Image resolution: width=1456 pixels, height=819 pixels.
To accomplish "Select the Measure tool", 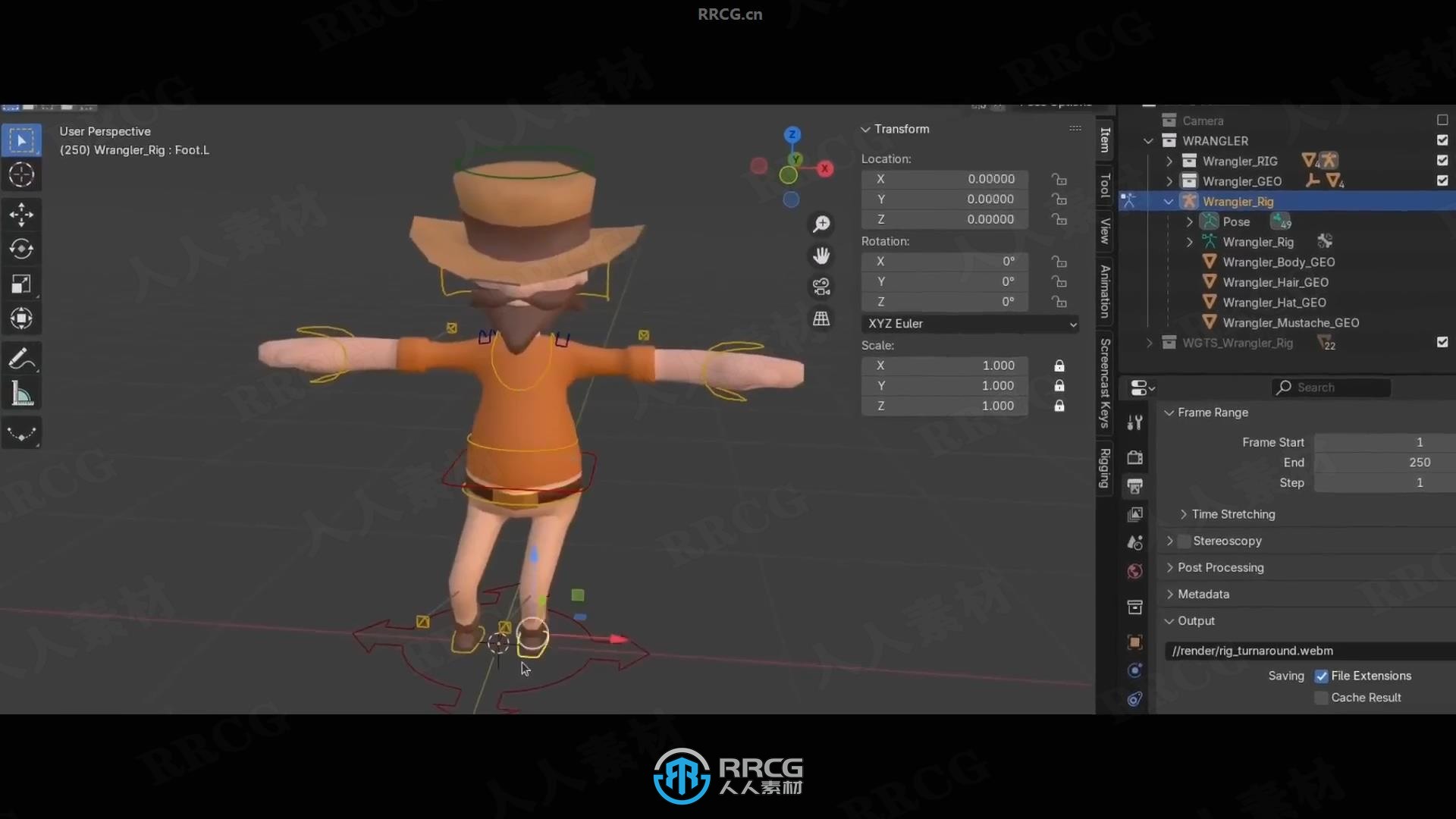I will click(21, 394).
